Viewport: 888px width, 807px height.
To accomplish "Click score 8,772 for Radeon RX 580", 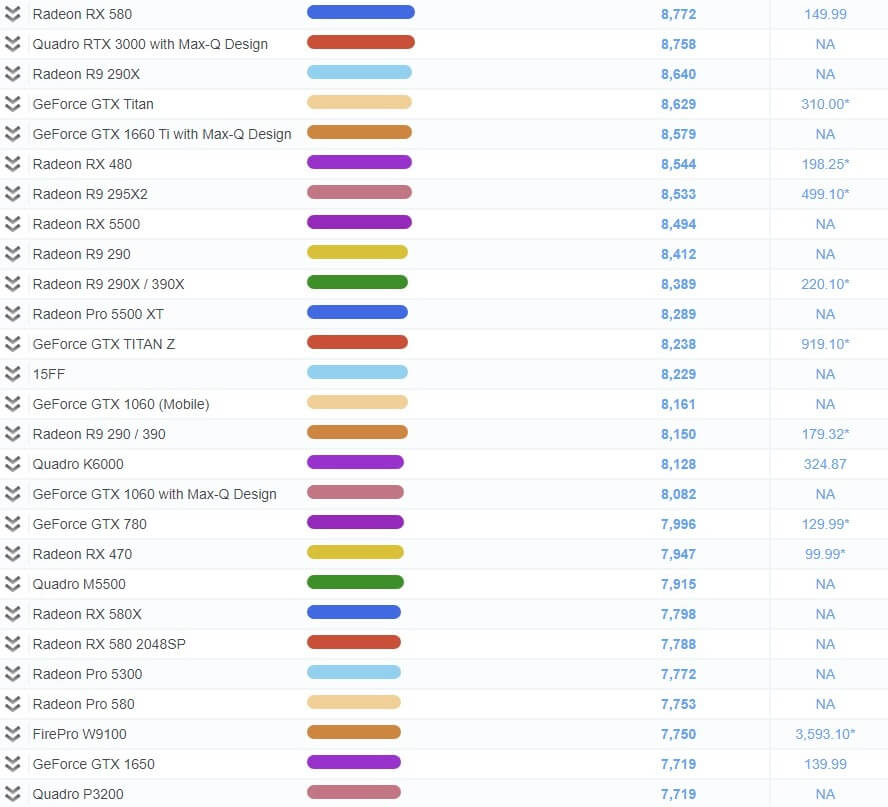I will coord(678,14).
